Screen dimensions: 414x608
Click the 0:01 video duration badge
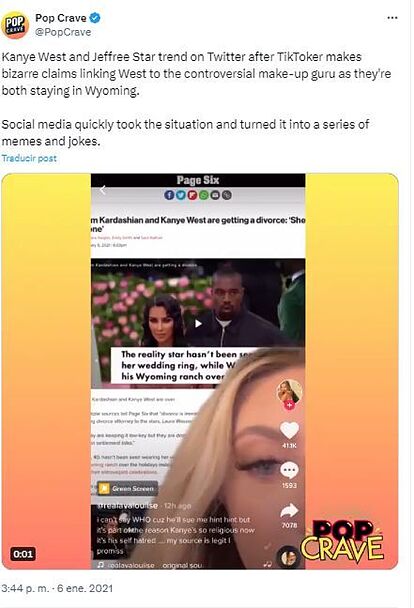23,554
